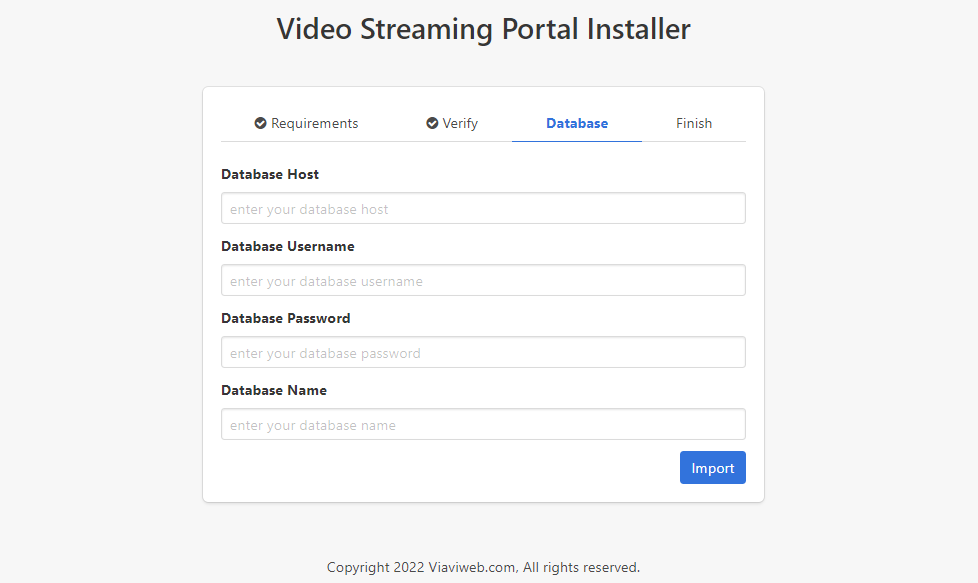978x583 pixels.
Task: Click the Video Streaming Portal Installer heading
Action: [483, 29]
